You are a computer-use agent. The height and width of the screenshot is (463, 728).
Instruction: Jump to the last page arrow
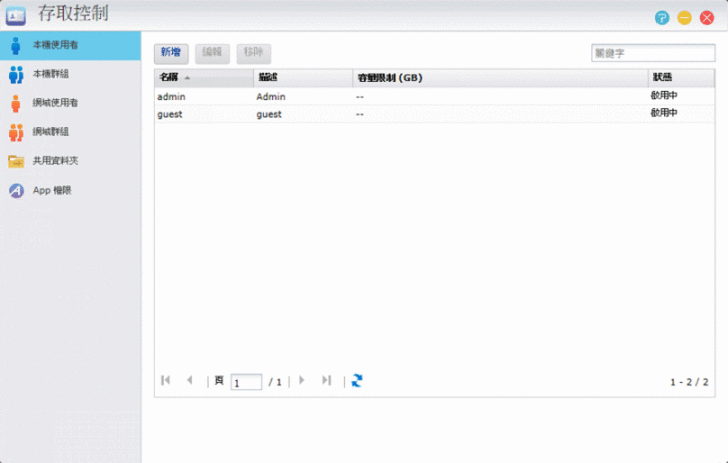pyautogui.click(x=326, y=381)
